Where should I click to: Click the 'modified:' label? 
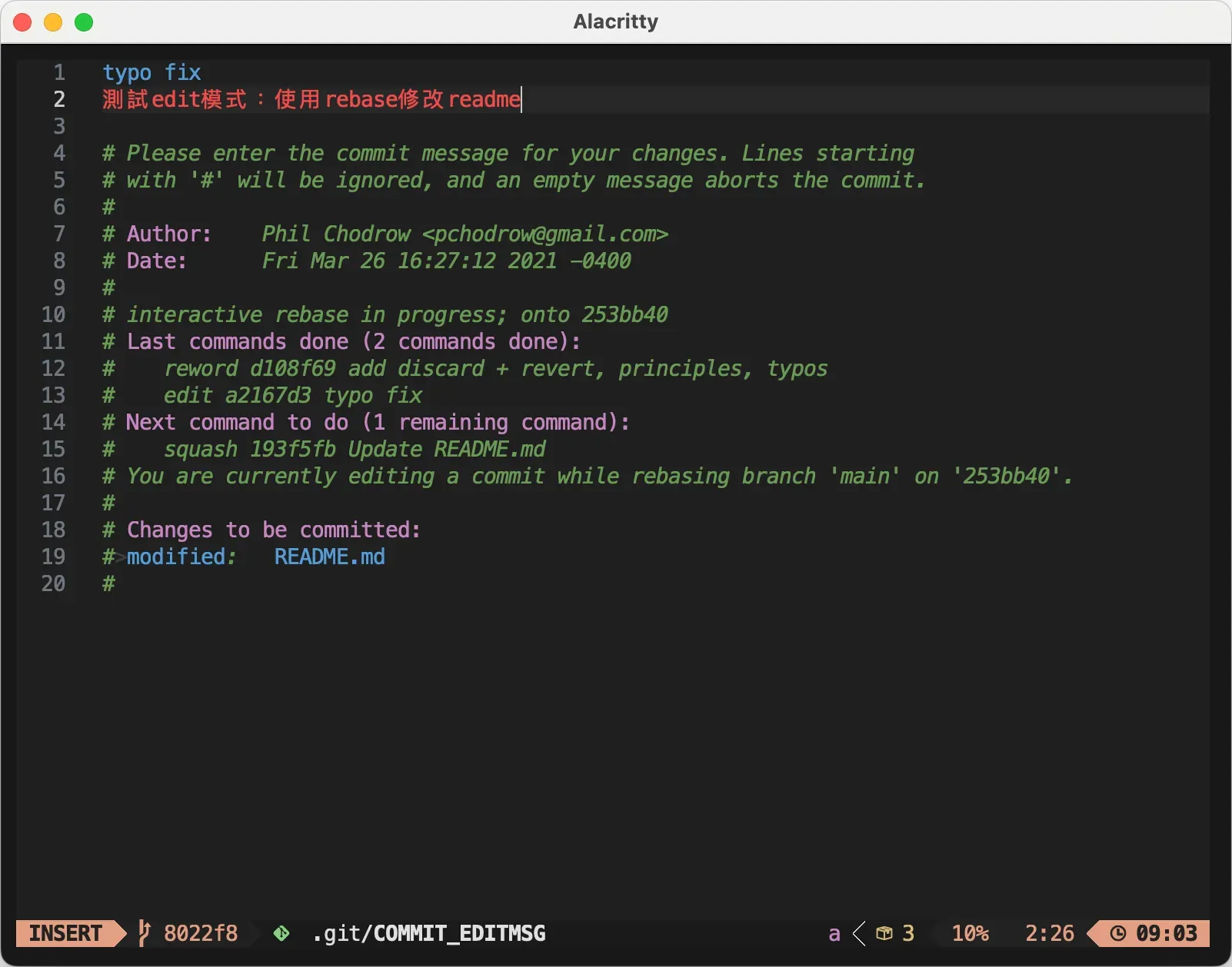tap(181, 557)
